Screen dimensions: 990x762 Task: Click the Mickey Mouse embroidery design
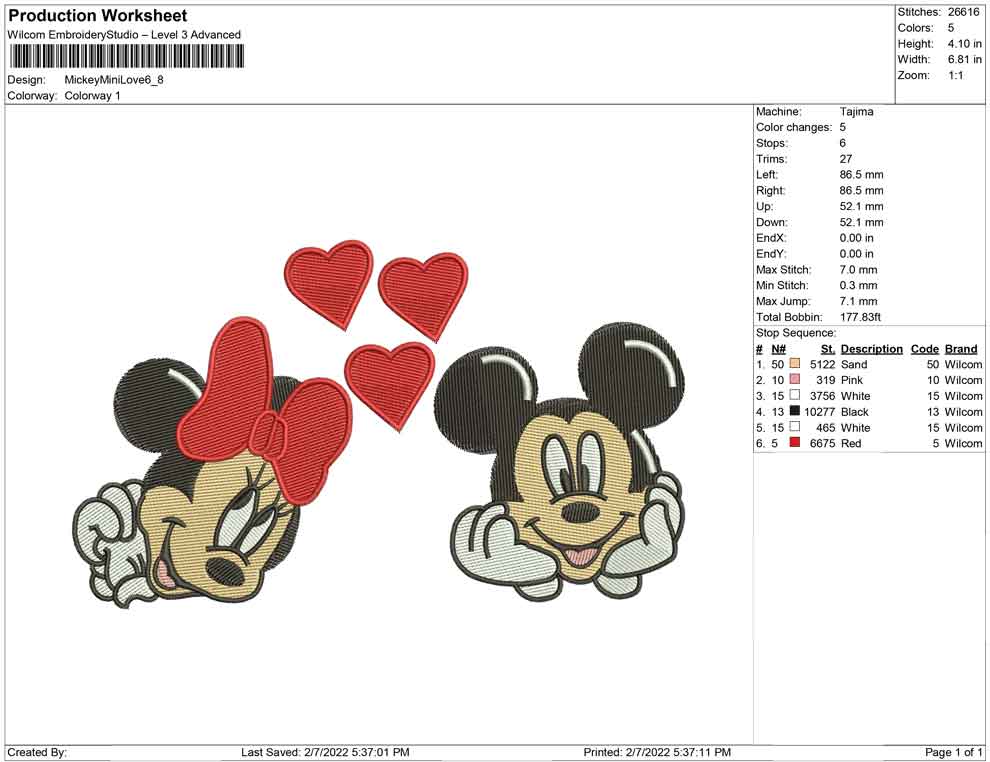[x=559, y=462]
